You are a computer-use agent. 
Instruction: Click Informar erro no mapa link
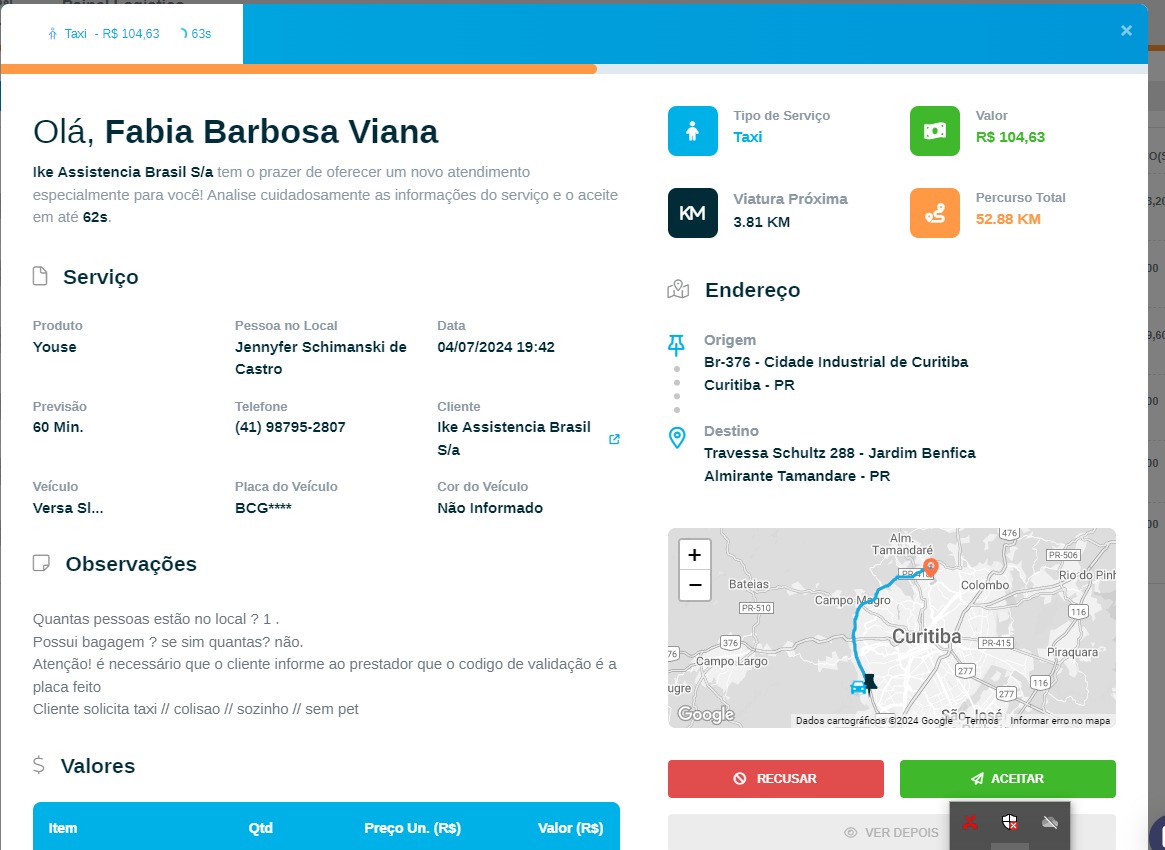coord(1059,721)
